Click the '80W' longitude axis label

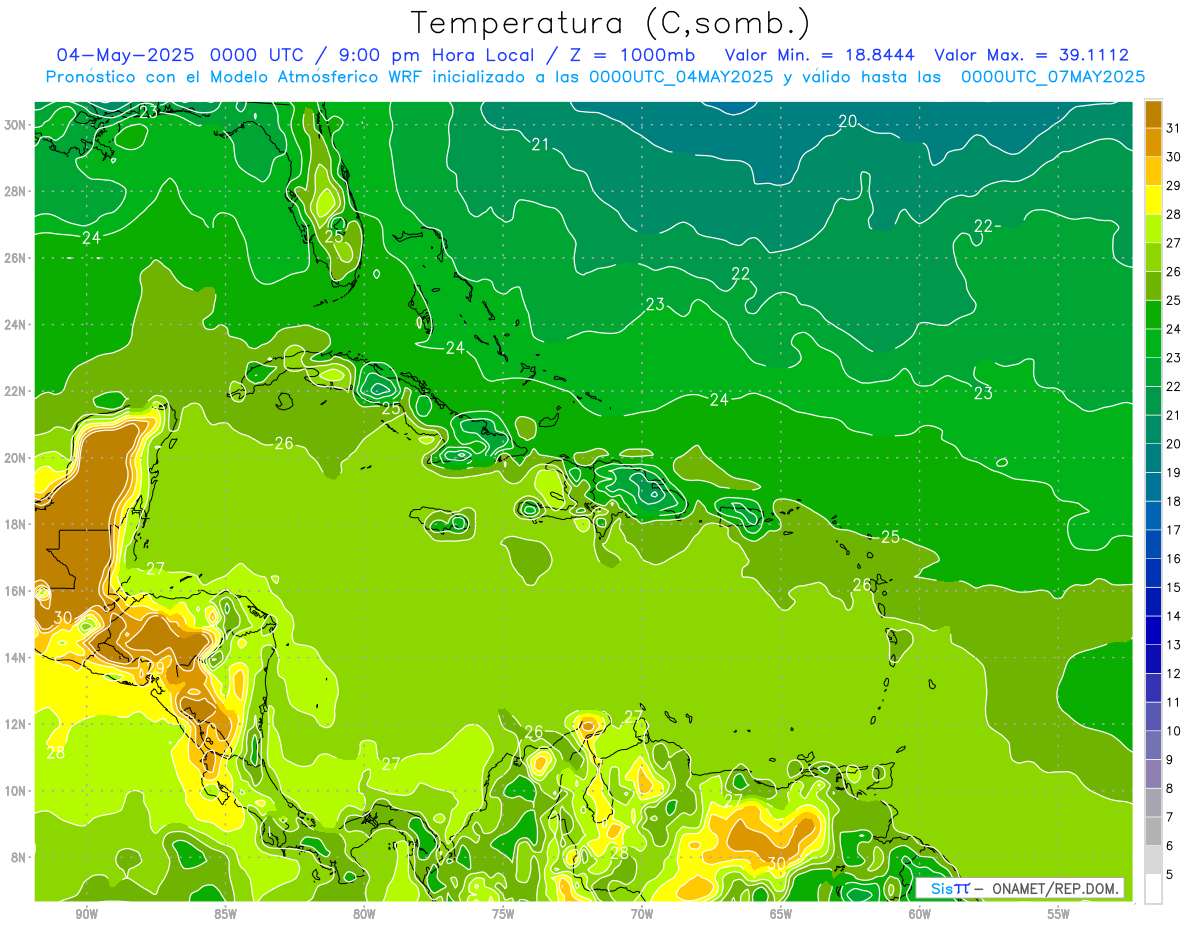(x=364, y=913)
